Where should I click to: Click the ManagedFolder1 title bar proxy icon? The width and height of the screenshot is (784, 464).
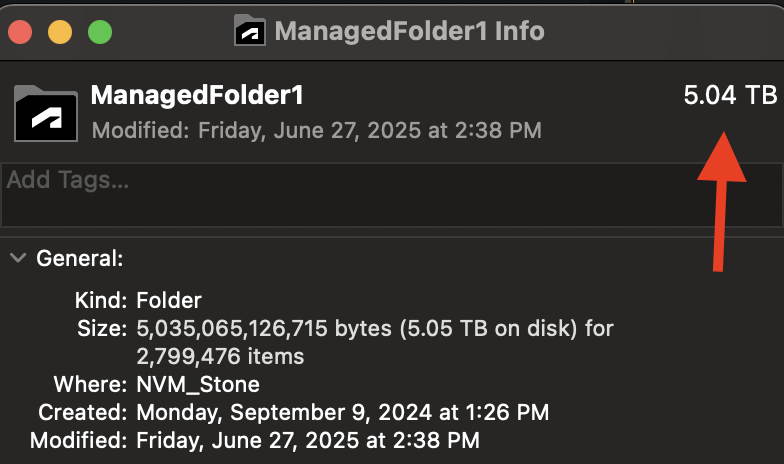pos(250,30)
